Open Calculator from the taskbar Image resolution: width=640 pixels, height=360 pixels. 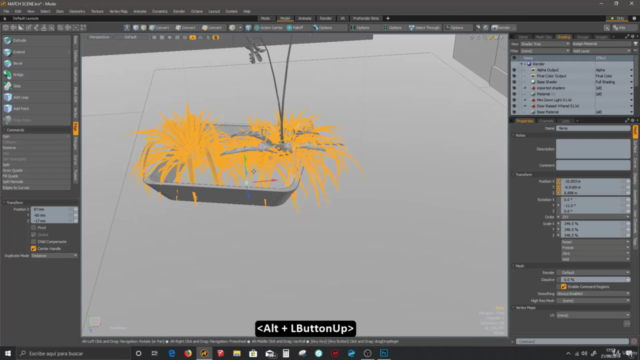pos(286,353)
